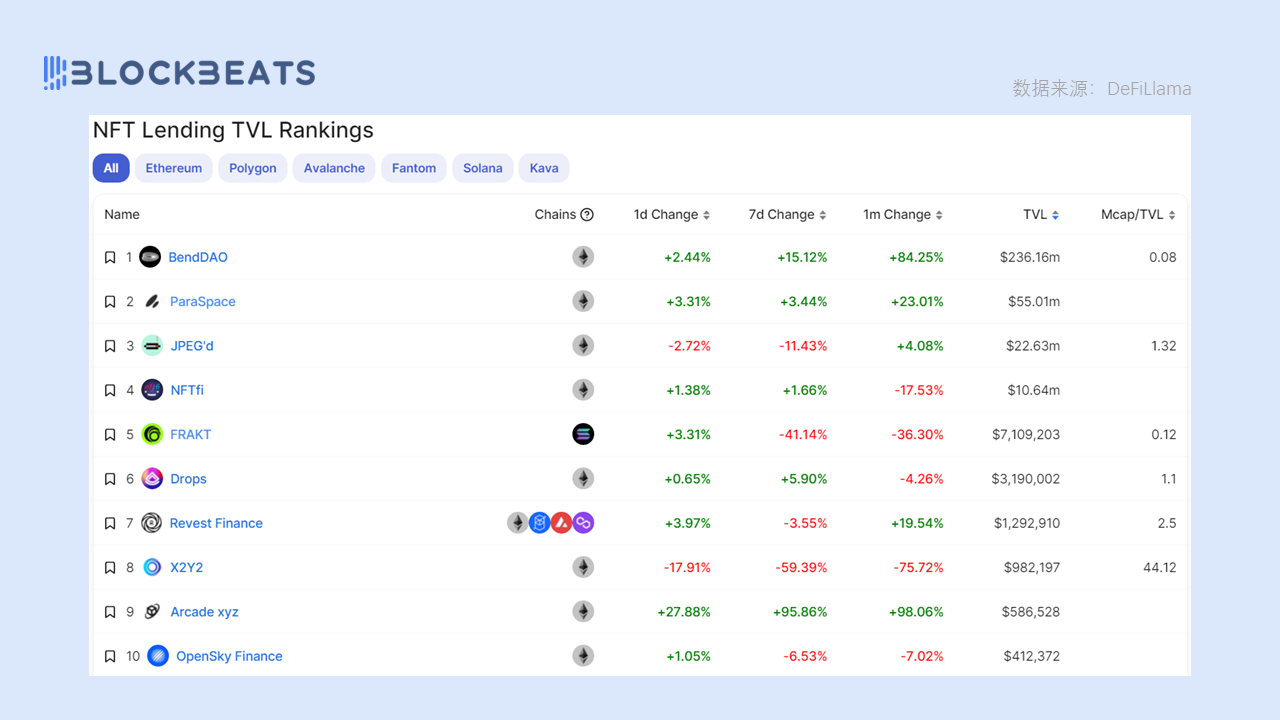
Task: Bookmark the OpenSky Finance row
Action: click(x=110, y=657)
